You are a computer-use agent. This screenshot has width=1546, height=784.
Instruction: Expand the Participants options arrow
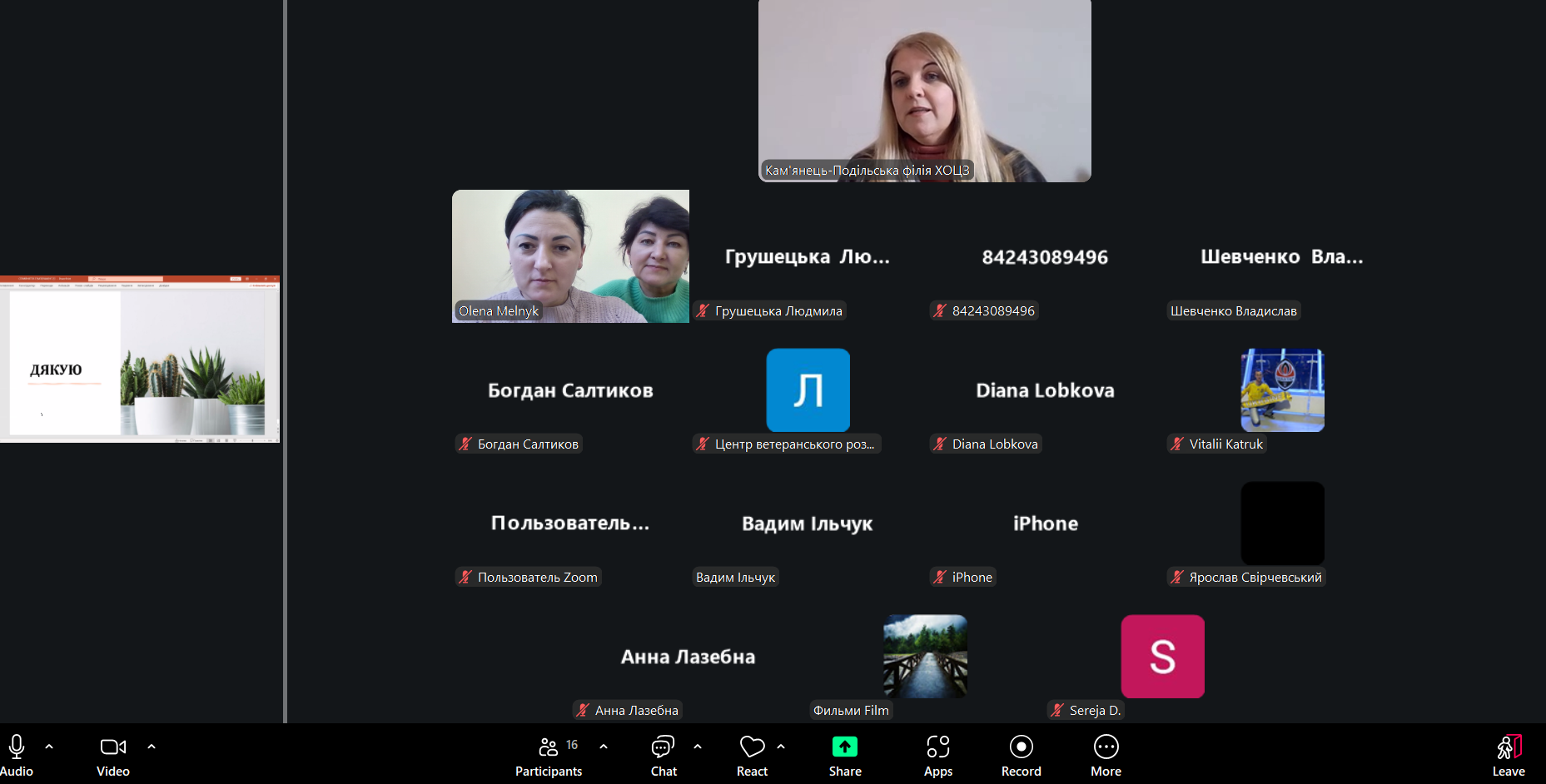[x=604, y=747]
